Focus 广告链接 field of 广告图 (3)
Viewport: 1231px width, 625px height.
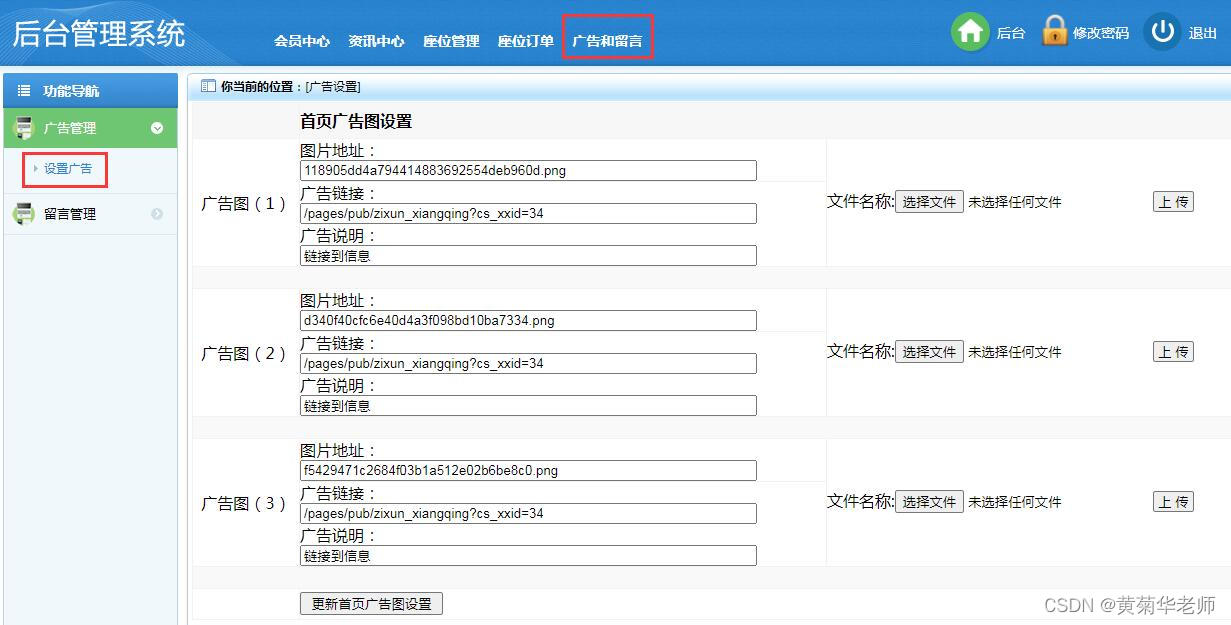pyautogui.click(x=528, y=513)
